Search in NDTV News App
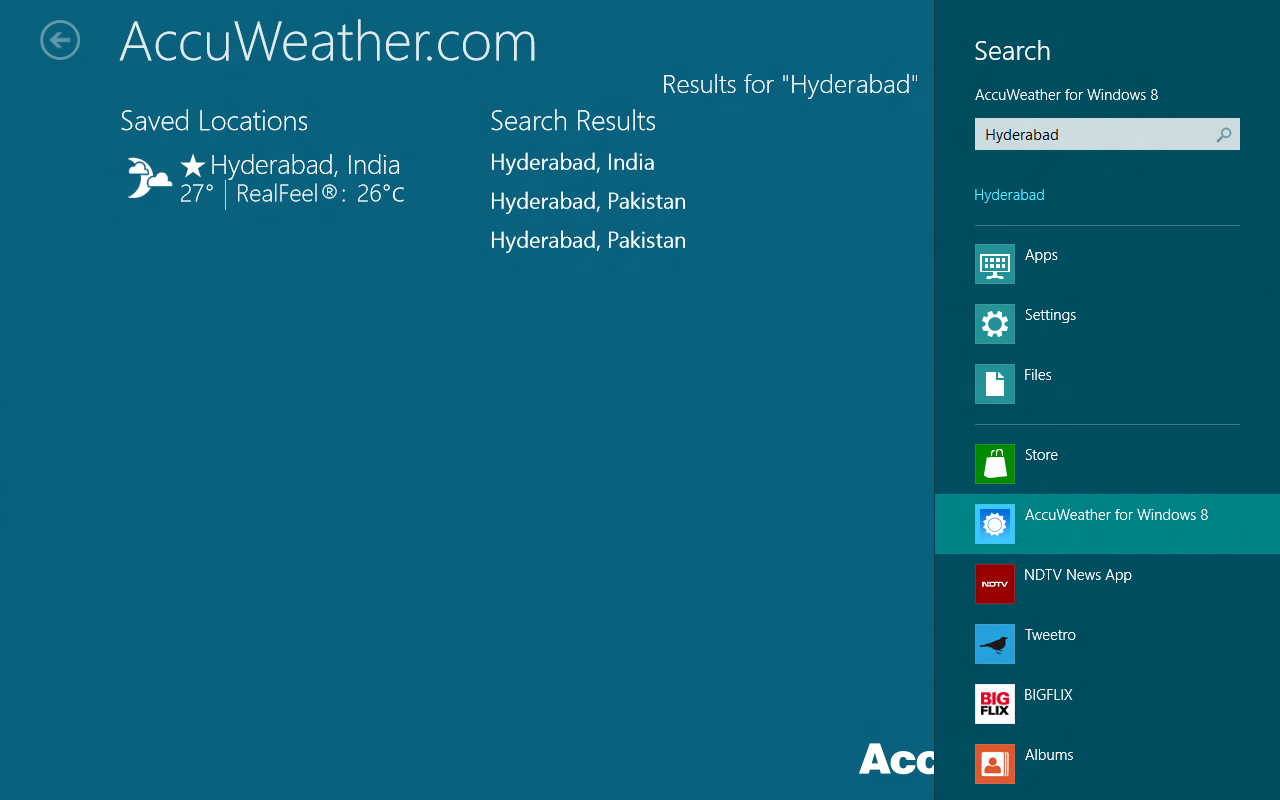The height and width of the screenshot is (800, 1280). click(x=1078, y=575)
